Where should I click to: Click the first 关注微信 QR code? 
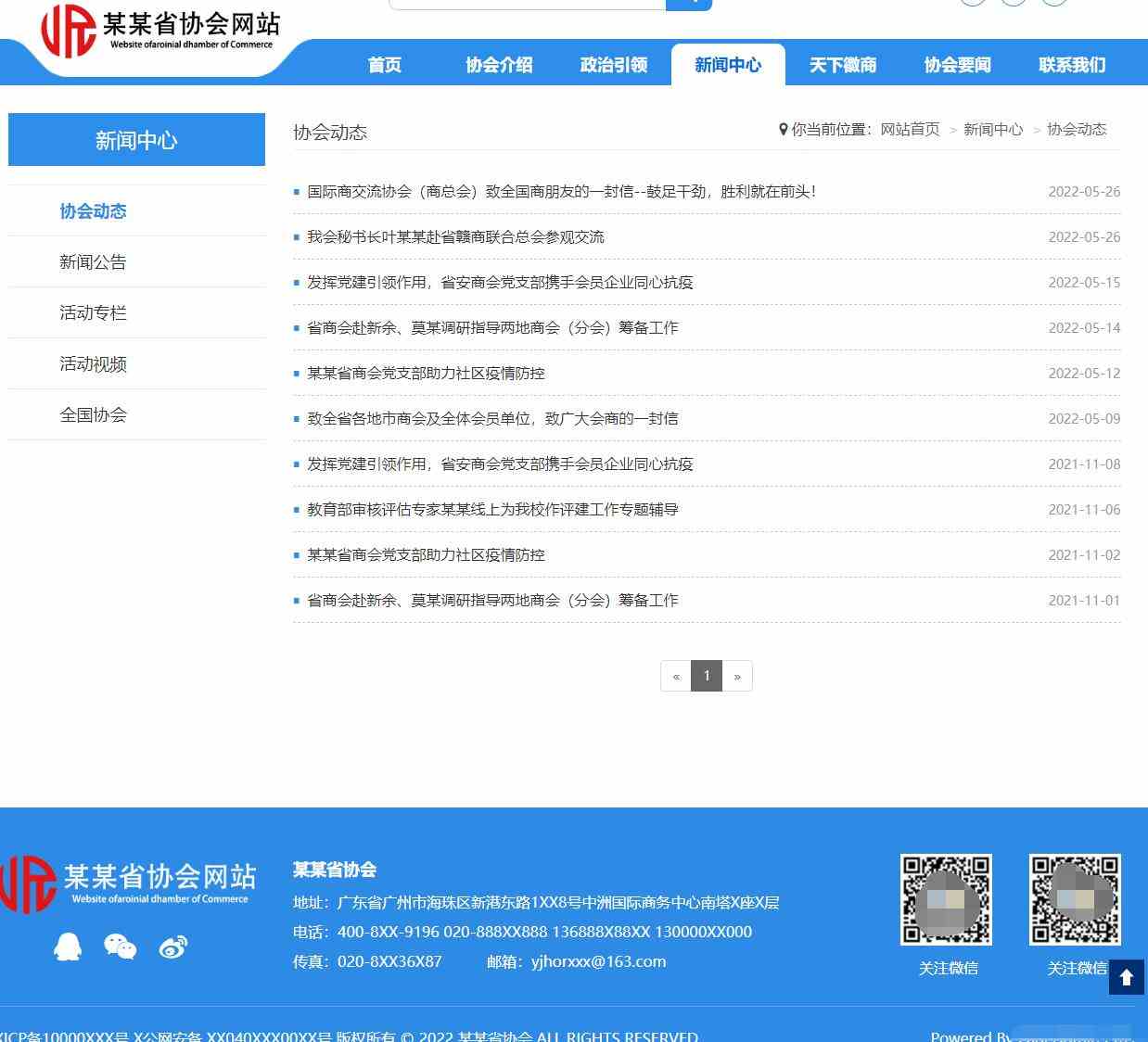coord(946,899)
